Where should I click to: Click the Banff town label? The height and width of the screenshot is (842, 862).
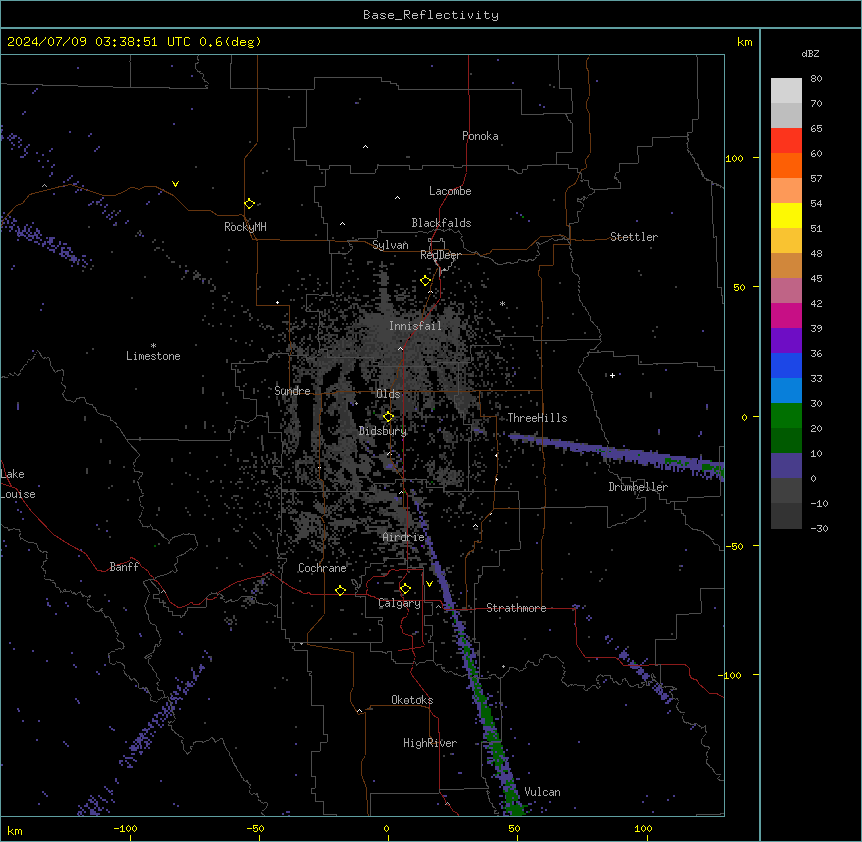coord(124,567)
